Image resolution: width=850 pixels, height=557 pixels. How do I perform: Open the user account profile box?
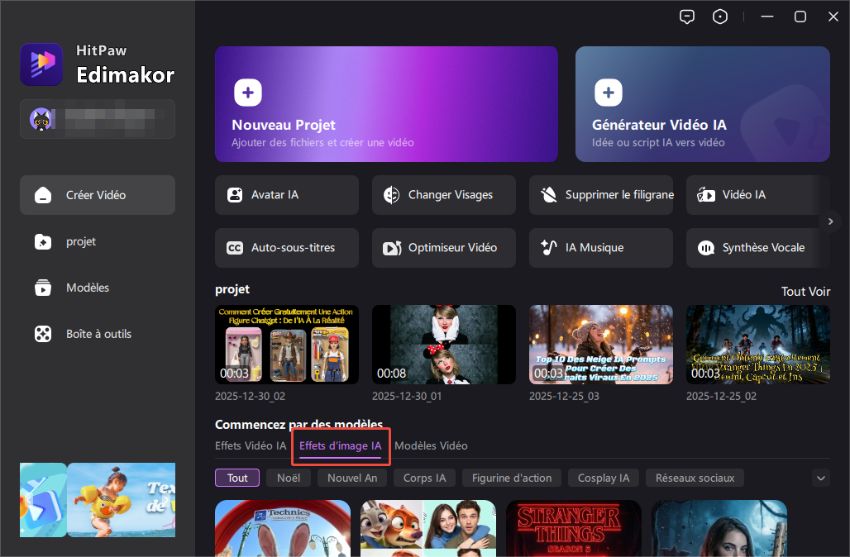point(97,119)
